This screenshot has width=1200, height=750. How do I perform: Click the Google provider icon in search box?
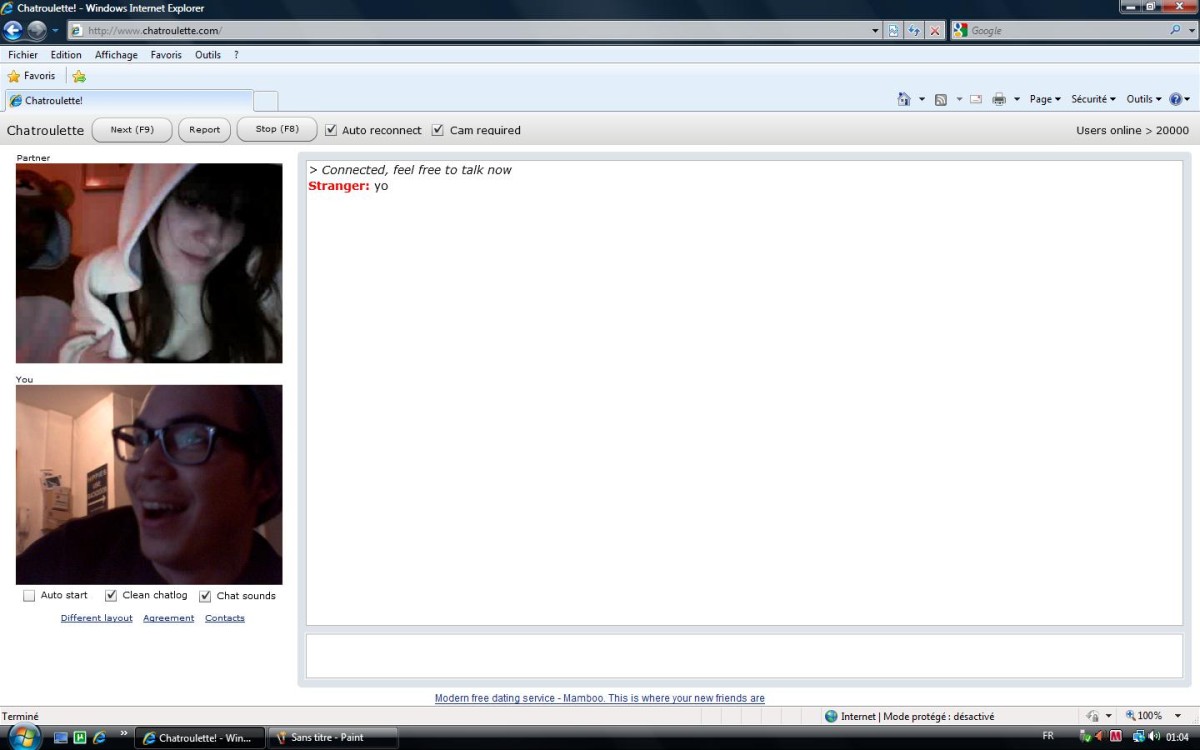click(x=961, y=31)
